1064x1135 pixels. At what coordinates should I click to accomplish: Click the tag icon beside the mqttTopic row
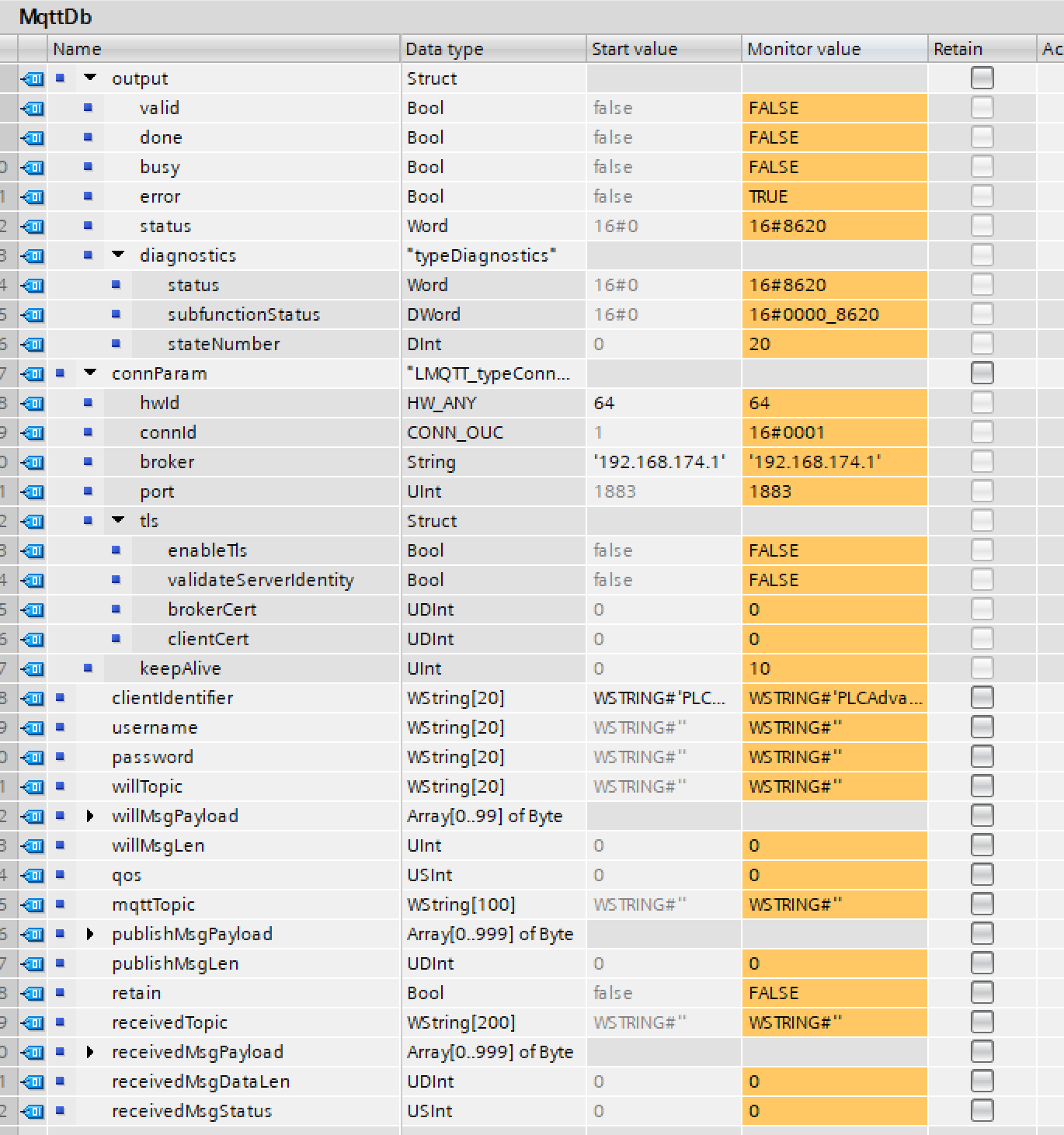(x=33, y=904)
